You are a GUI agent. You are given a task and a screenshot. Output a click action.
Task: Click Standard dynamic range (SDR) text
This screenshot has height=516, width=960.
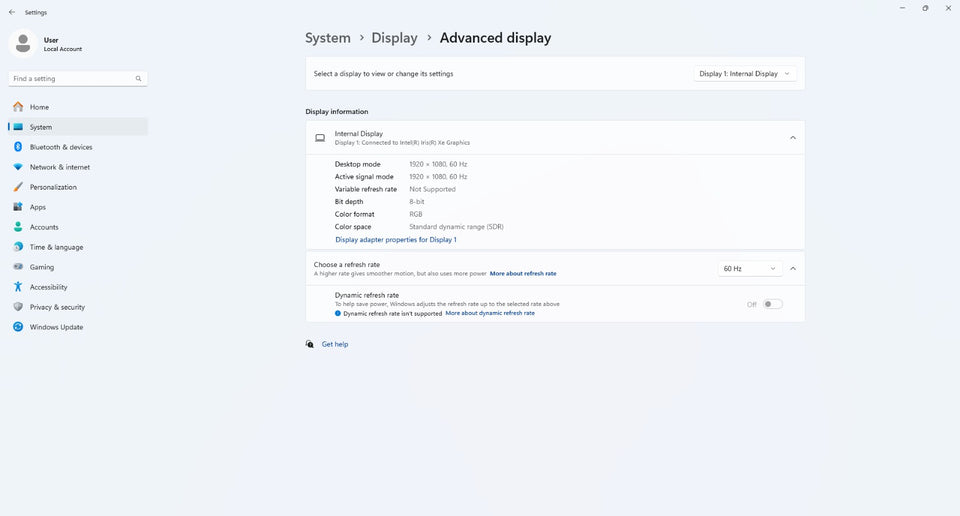pyautogui.click(x=456, y=226)
